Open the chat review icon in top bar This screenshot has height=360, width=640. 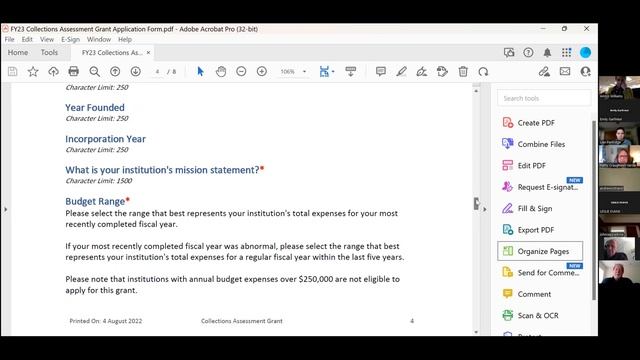coord(509,52)
